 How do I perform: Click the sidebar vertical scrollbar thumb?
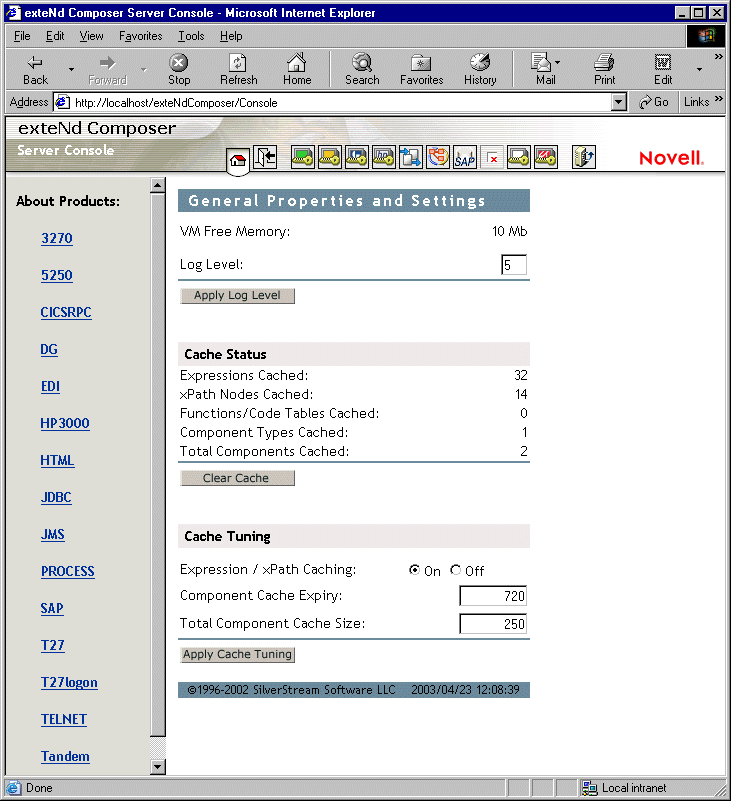pyautogui.click(x=158, y=464)
